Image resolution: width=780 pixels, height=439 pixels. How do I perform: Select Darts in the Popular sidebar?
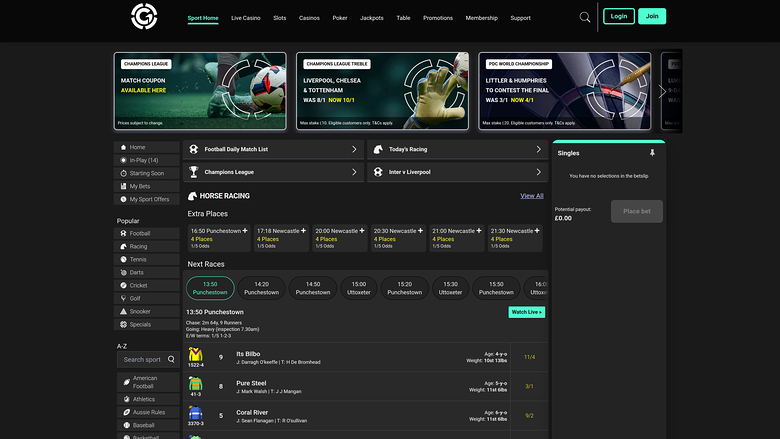pyautogui.click(x=138, y=272)
